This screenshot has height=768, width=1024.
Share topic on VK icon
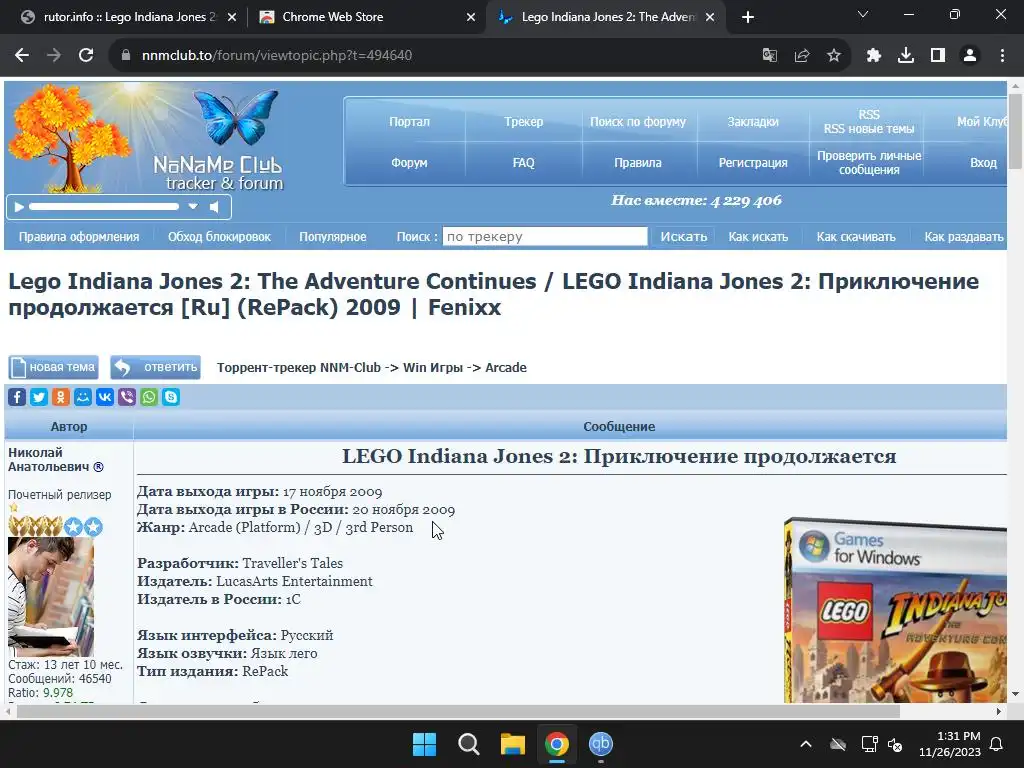tap(105, 397)
